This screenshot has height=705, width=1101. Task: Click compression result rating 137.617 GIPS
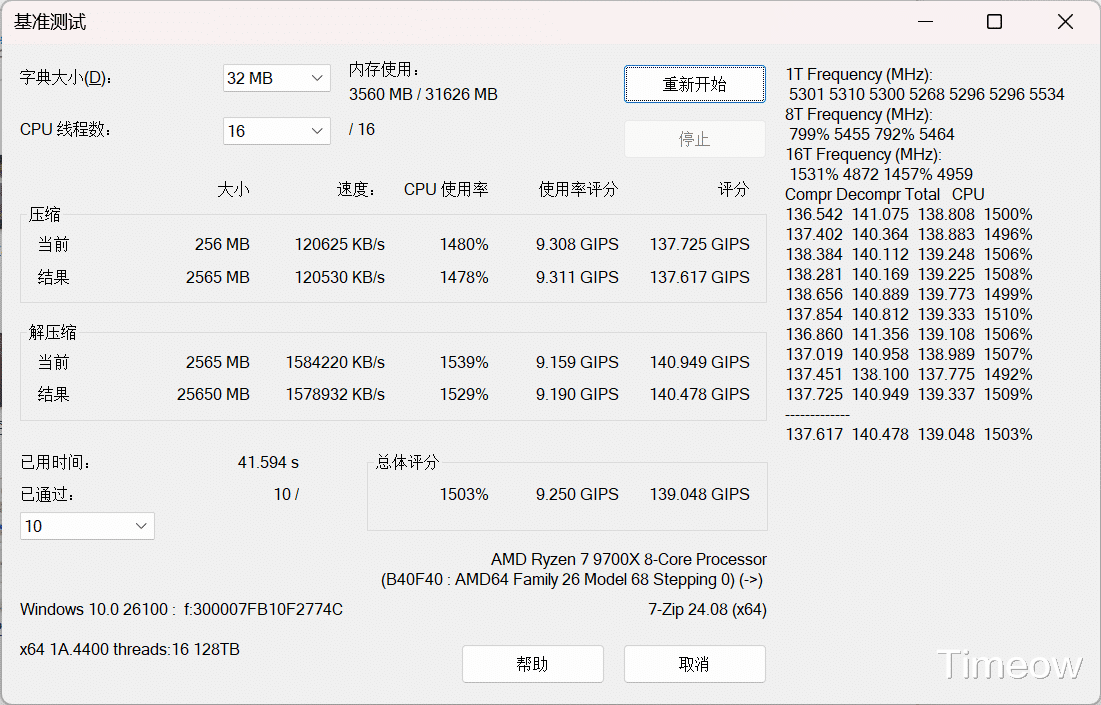pos(699,277)
